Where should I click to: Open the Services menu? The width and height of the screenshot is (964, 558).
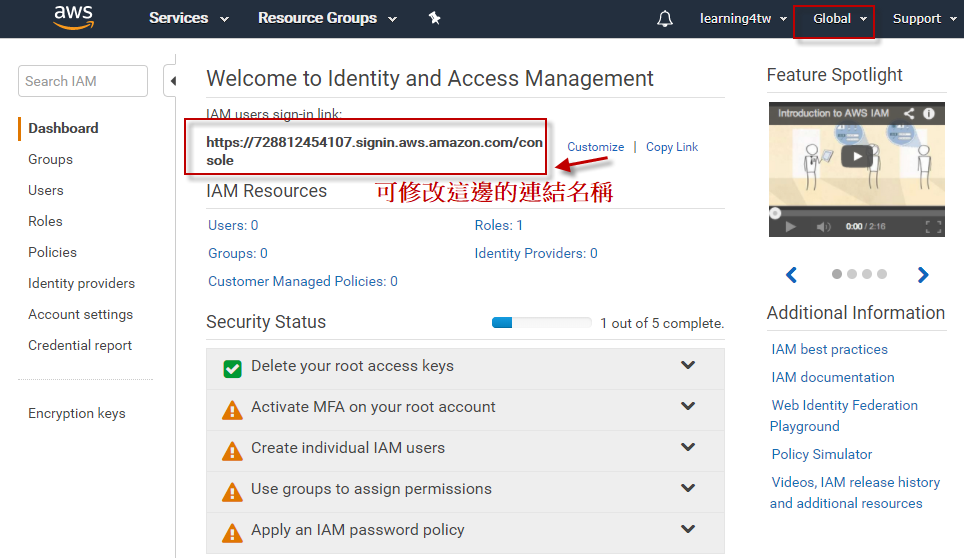(x=188, y=18)
